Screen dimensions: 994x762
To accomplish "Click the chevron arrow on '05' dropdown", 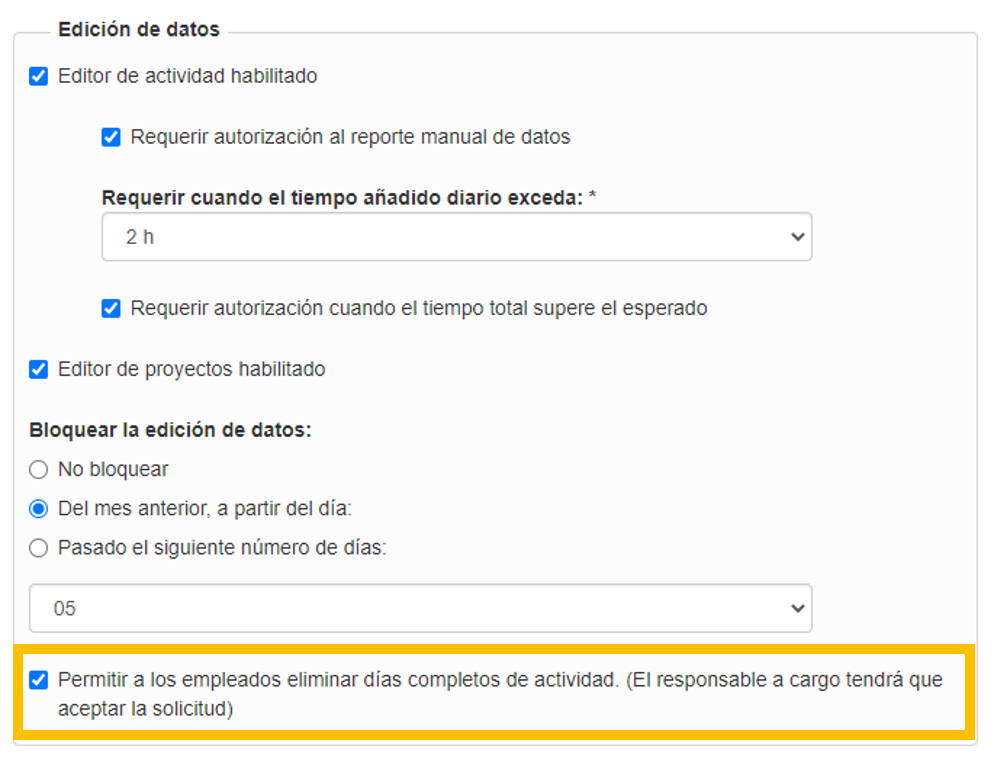I will pos(797,608).
